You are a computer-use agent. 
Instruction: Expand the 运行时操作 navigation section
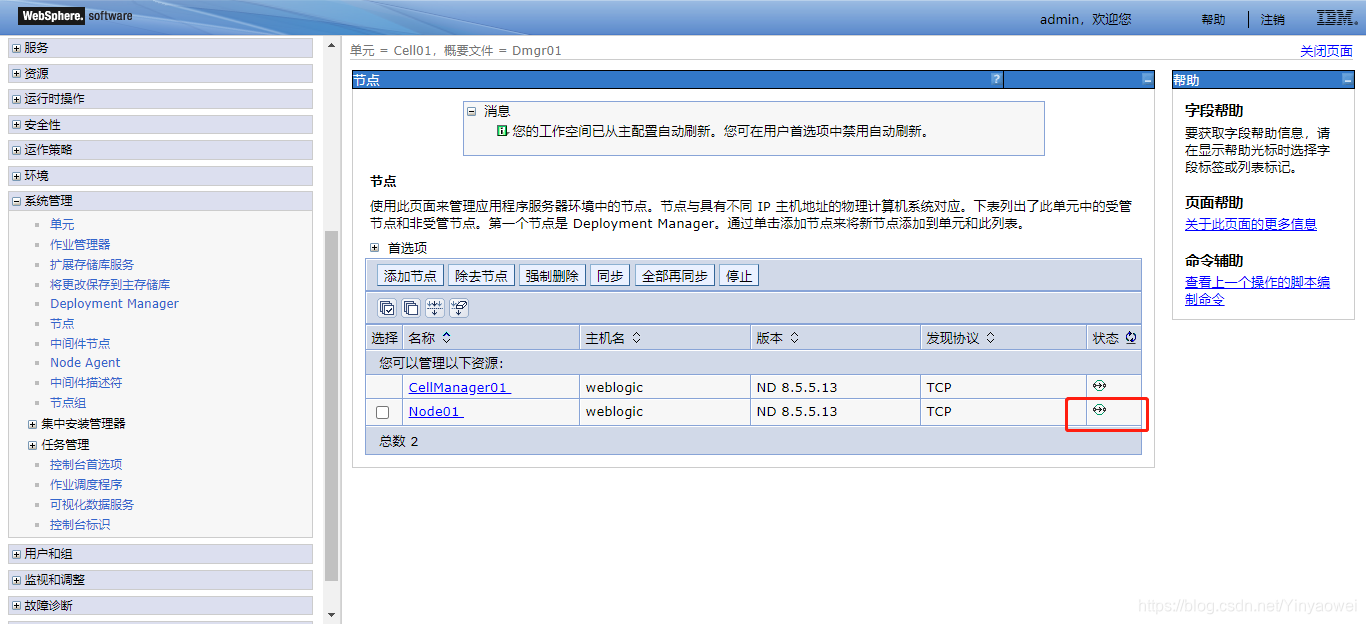click(16, 99)
